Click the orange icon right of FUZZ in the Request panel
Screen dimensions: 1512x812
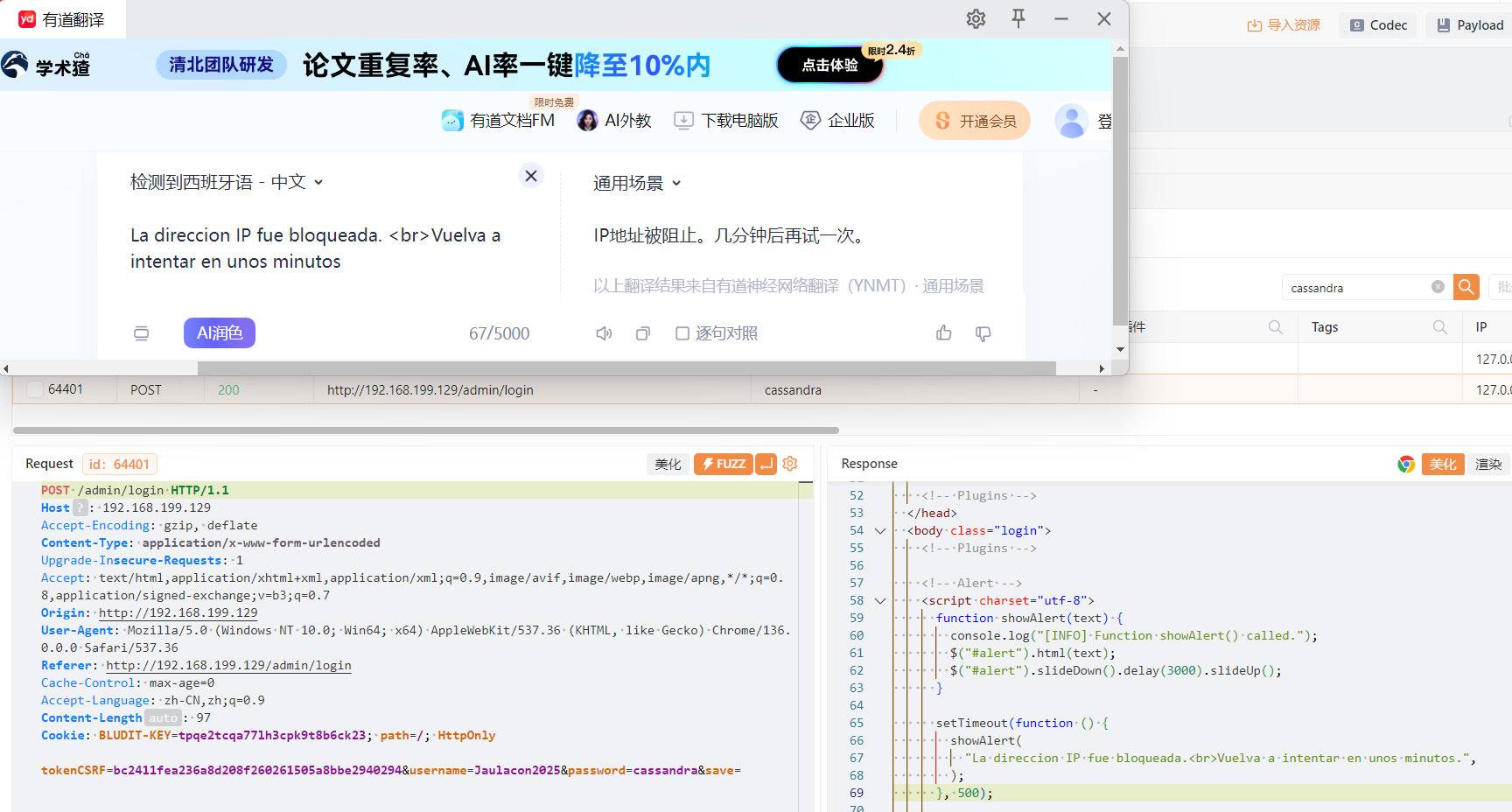[x=766, y=464]
